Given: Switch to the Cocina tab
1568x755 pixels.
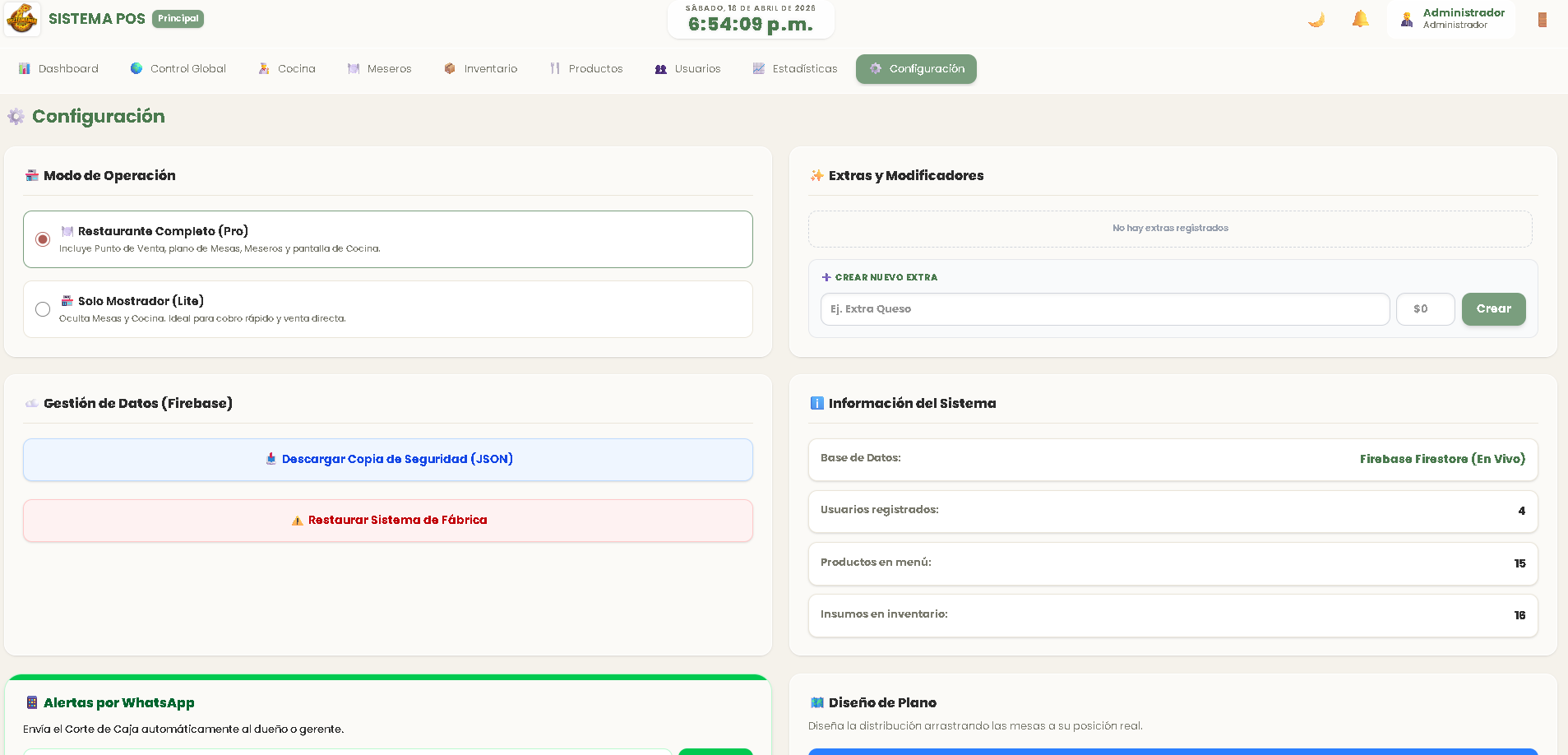Looking at the screenshot, I should click(287, 69).
